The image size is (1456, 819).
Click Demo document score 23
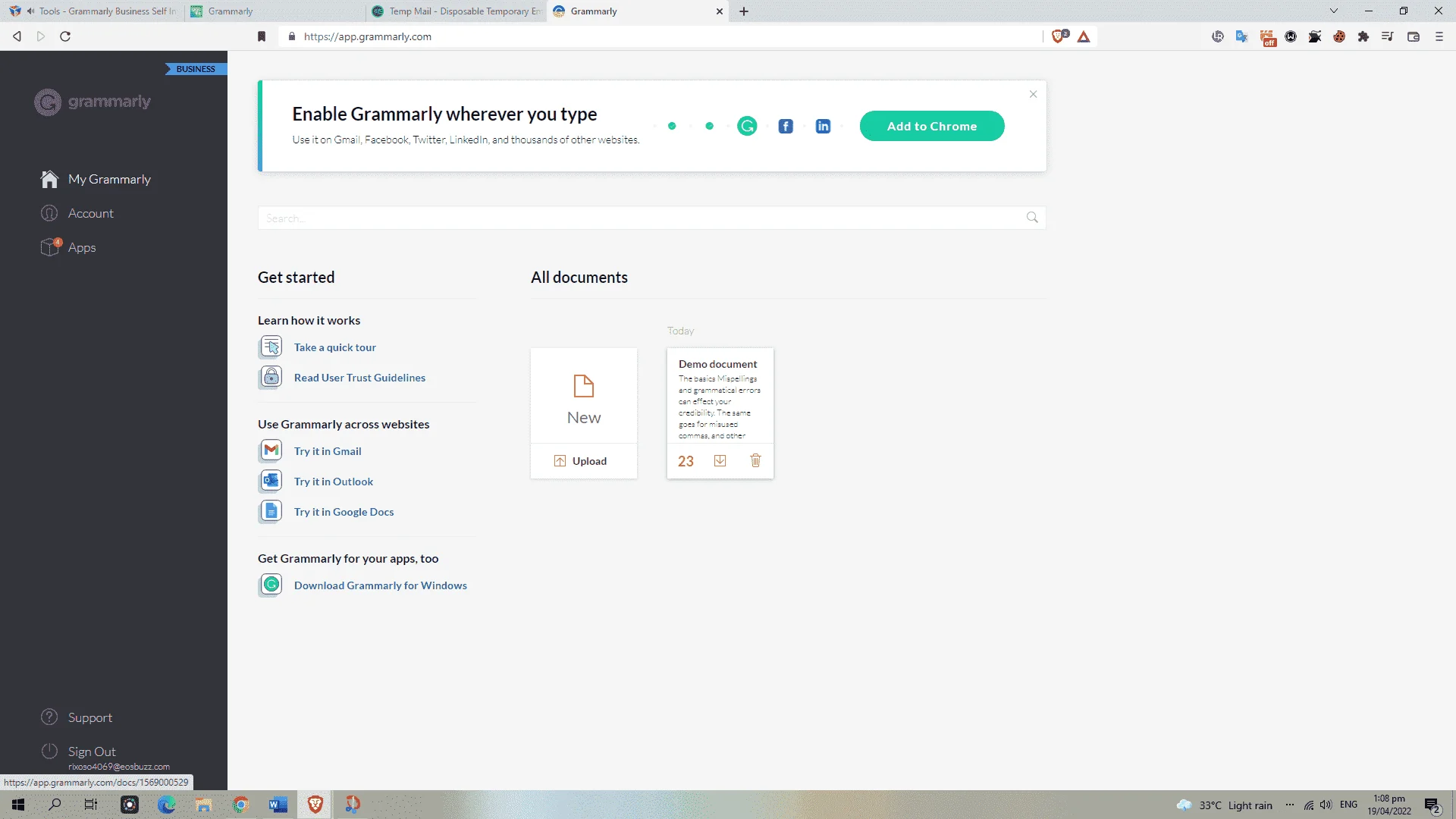pos(686,461)
